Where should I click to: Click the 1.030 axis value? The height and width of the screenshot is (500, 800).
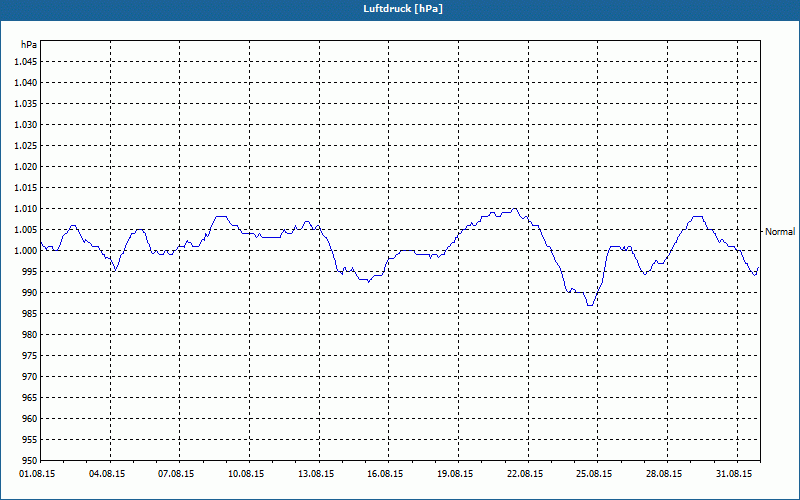(26, 124)
